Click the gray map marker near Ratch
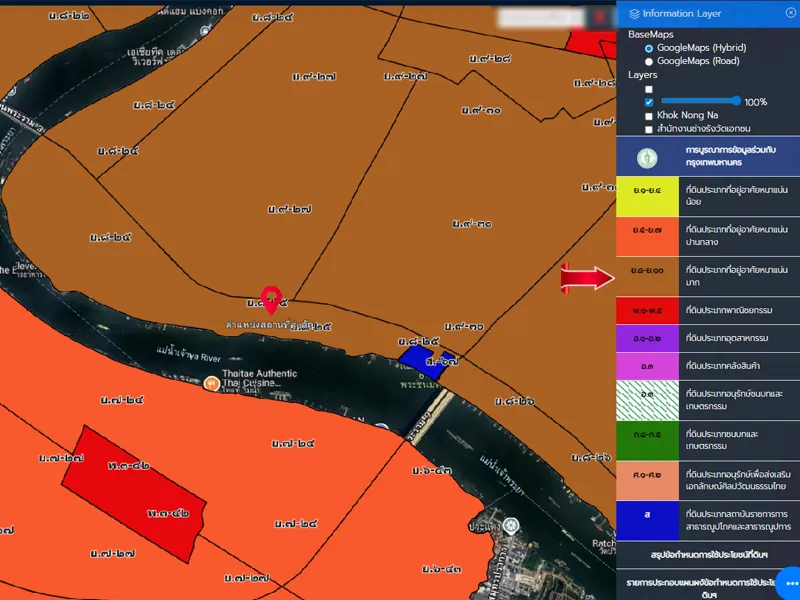This screenshot has height=600, width=800. click(511, 525)
